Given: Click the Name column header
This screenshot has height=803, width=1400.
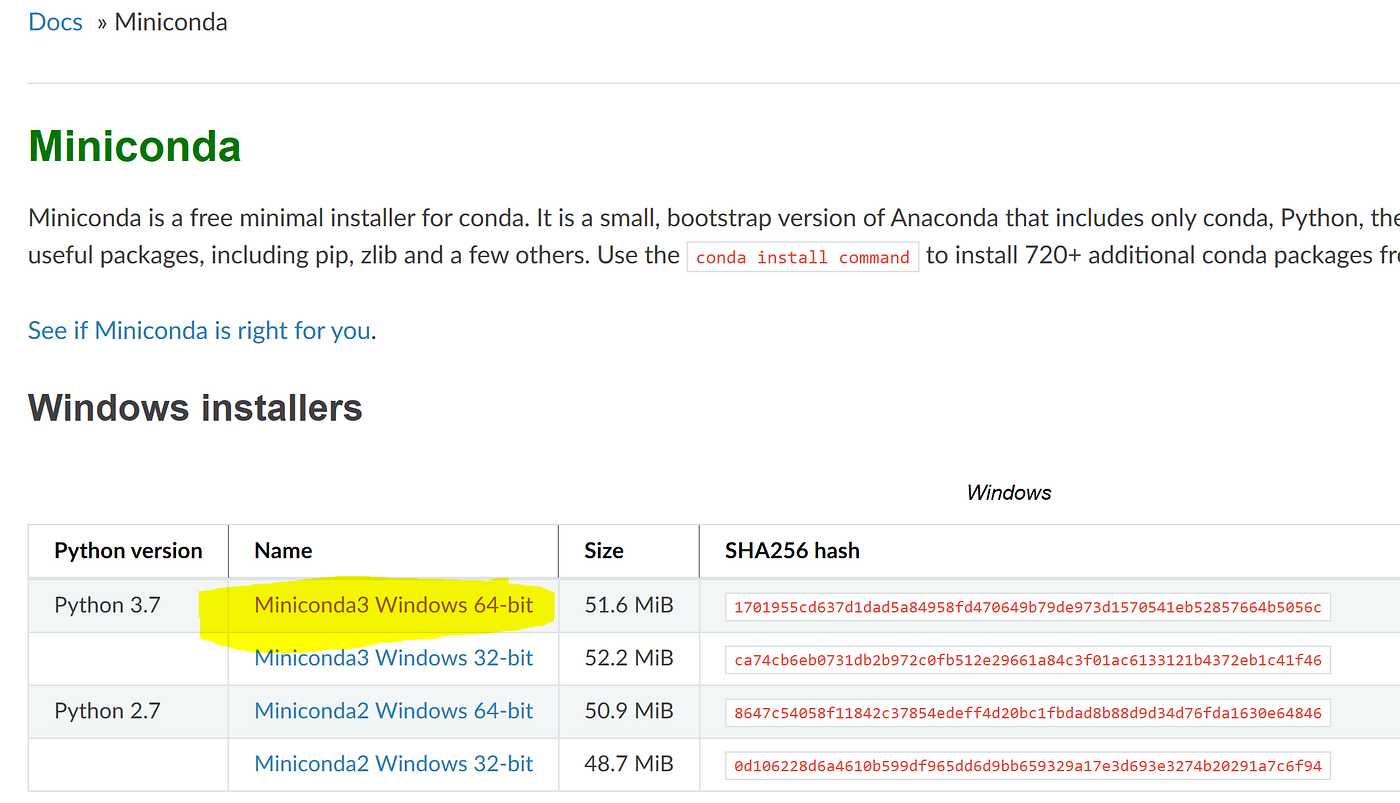Looking at the screenshot, I should 283,550.
